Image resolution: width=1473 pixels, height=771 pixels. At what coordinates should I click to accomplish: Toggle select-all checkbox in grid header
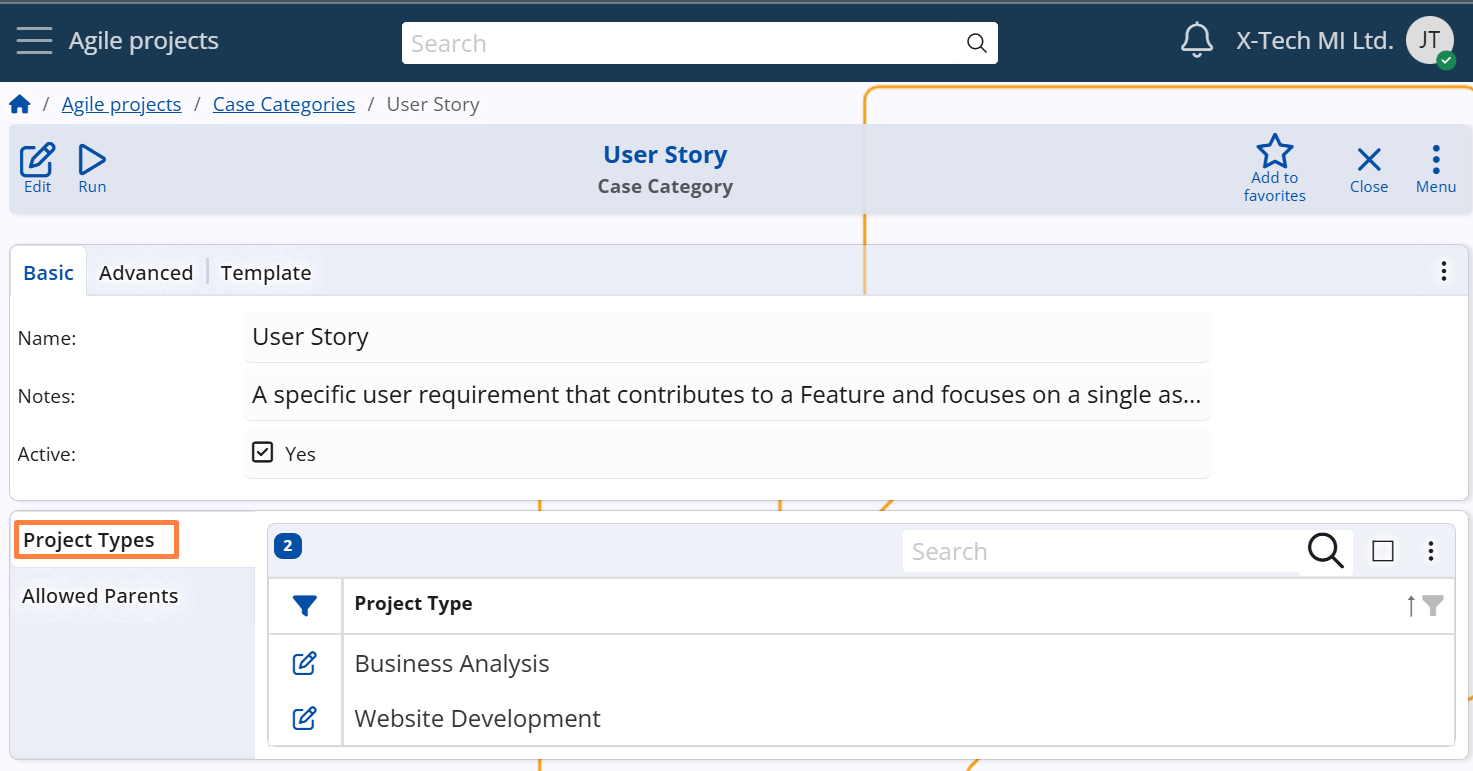tap(1383, 551)
